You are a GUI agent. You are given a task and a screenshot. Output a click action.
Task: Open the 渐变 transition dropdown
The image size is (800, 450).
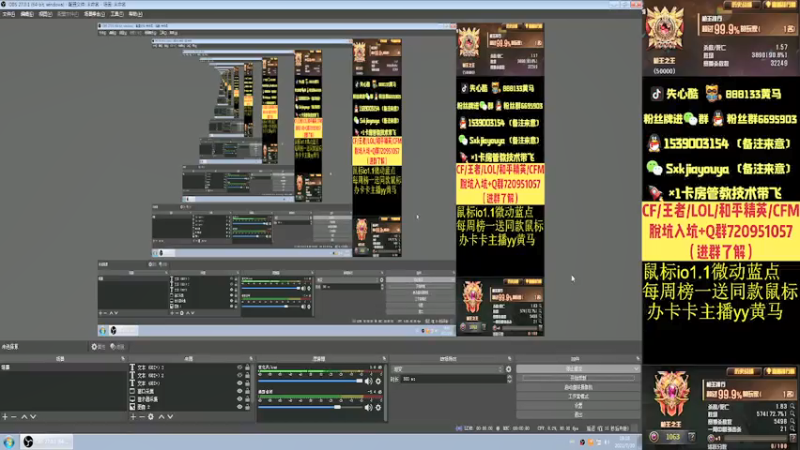448,369
